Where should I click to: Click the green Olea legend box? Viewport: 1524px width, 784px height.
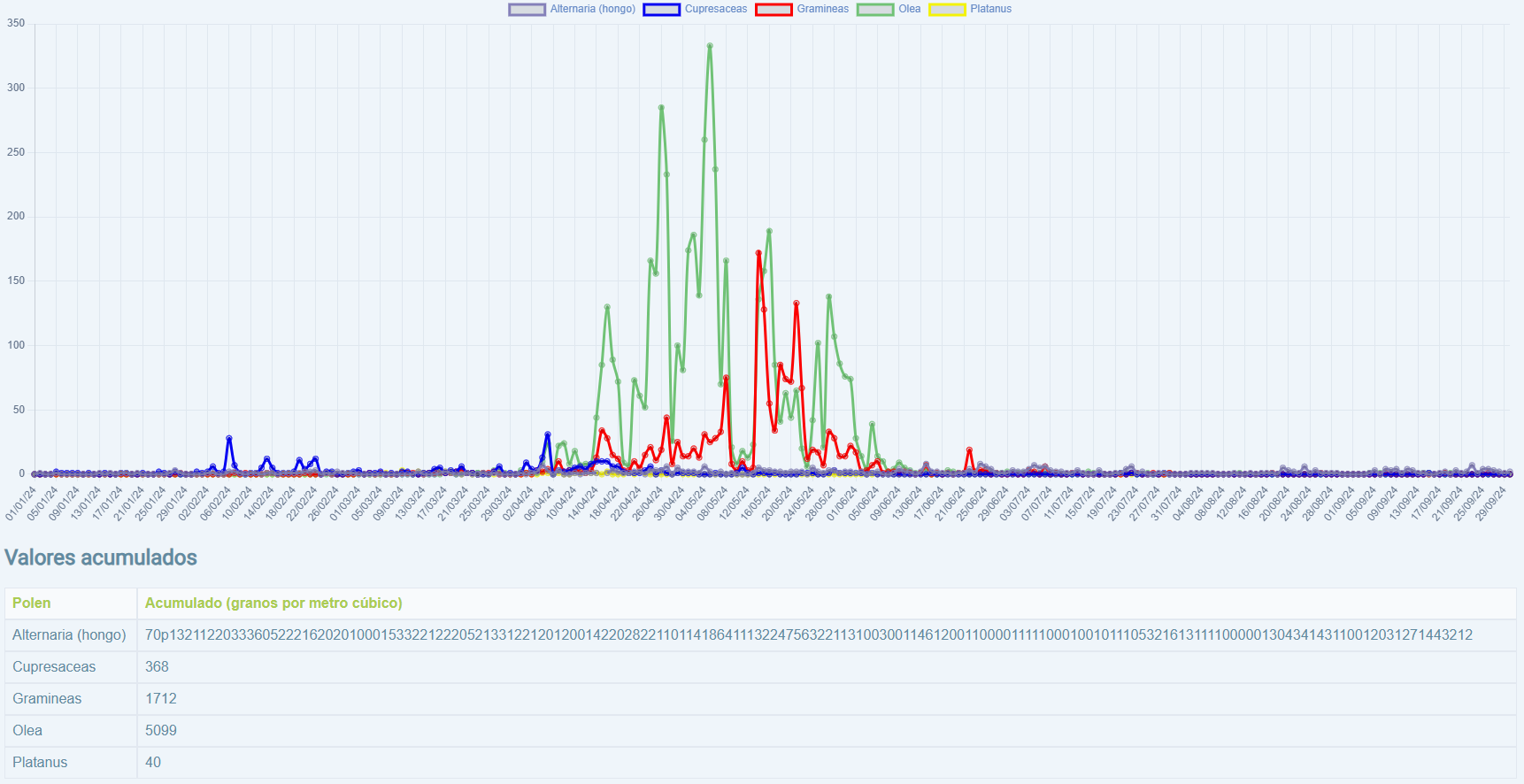click(875, 10)
